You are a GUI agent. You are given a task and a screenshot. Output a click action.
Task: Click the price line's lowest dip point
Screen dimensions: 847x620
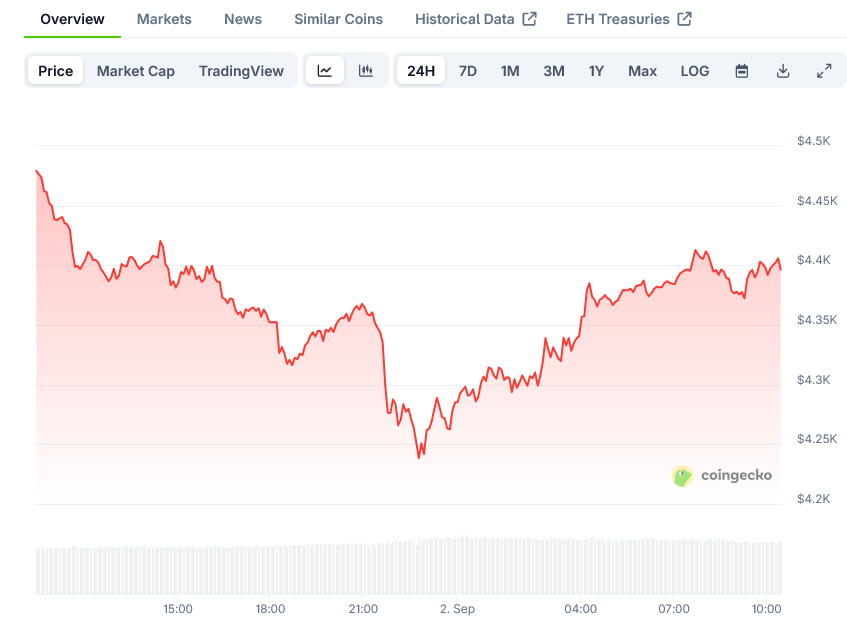(x=420, y=457)
